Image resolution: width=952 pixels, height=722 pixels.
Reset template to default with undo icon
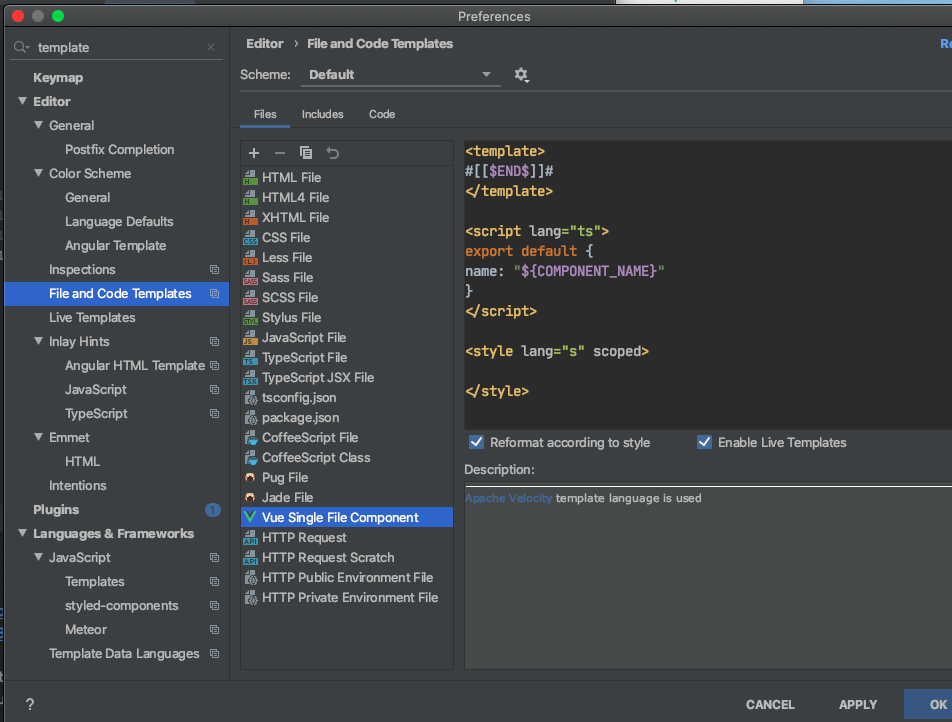tap(333, 153)
